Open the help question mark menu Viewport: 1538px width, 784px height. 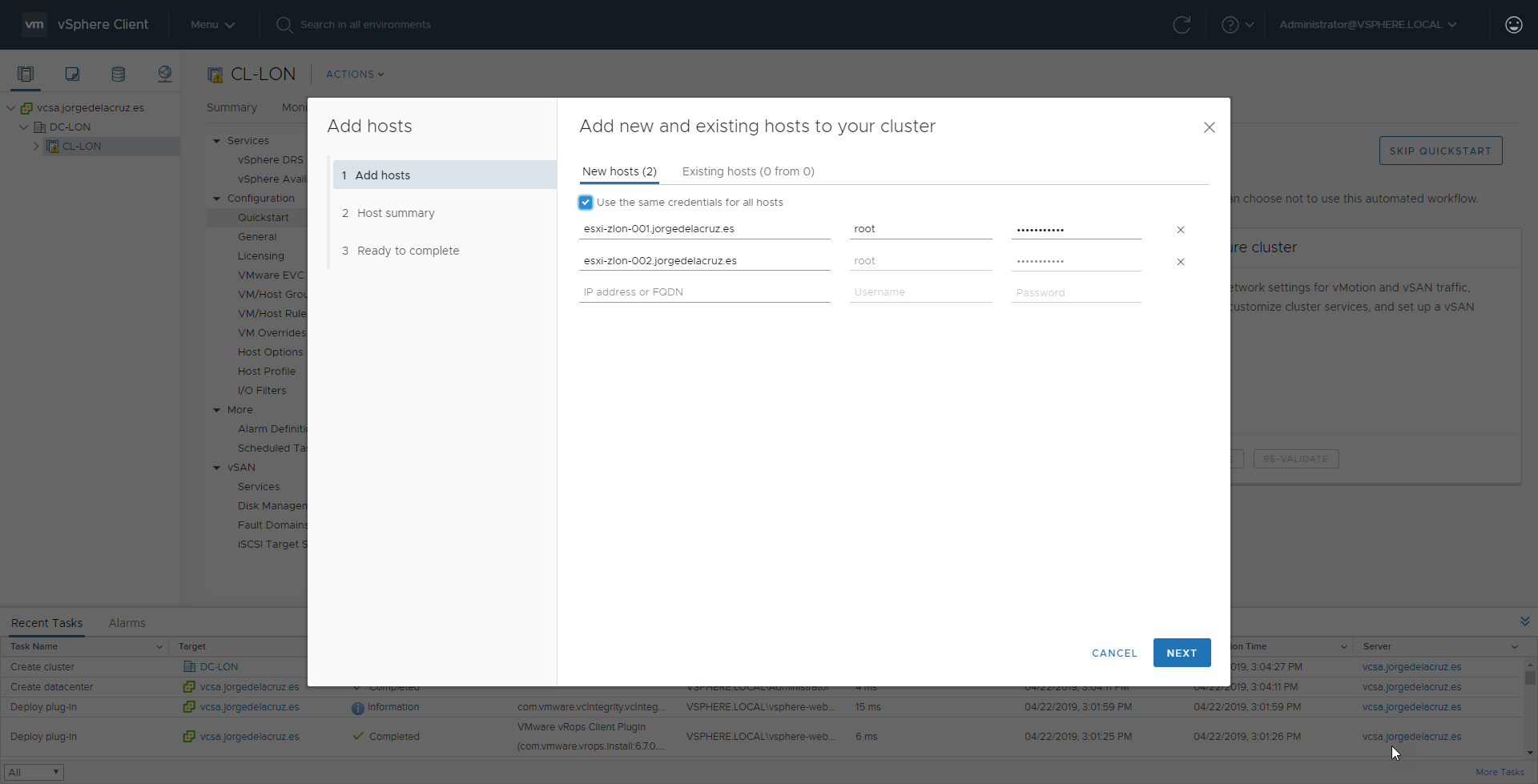click(1237, 25)
